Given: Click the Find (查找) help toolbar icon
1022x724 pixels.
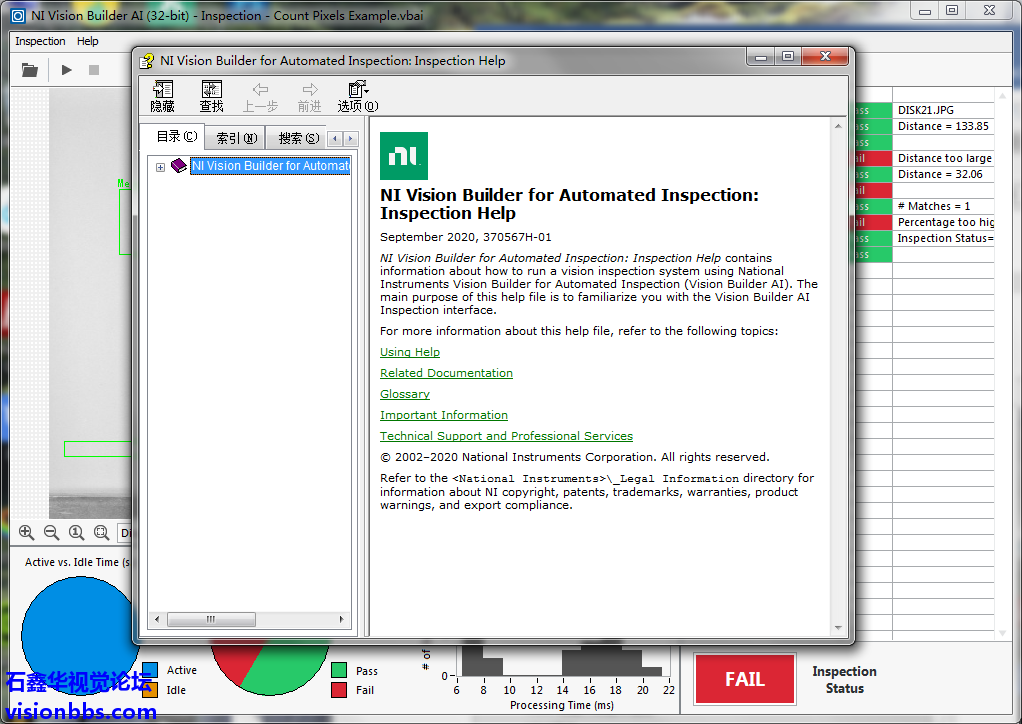Looking at the screenshot, I should click(x=211, y=96).
